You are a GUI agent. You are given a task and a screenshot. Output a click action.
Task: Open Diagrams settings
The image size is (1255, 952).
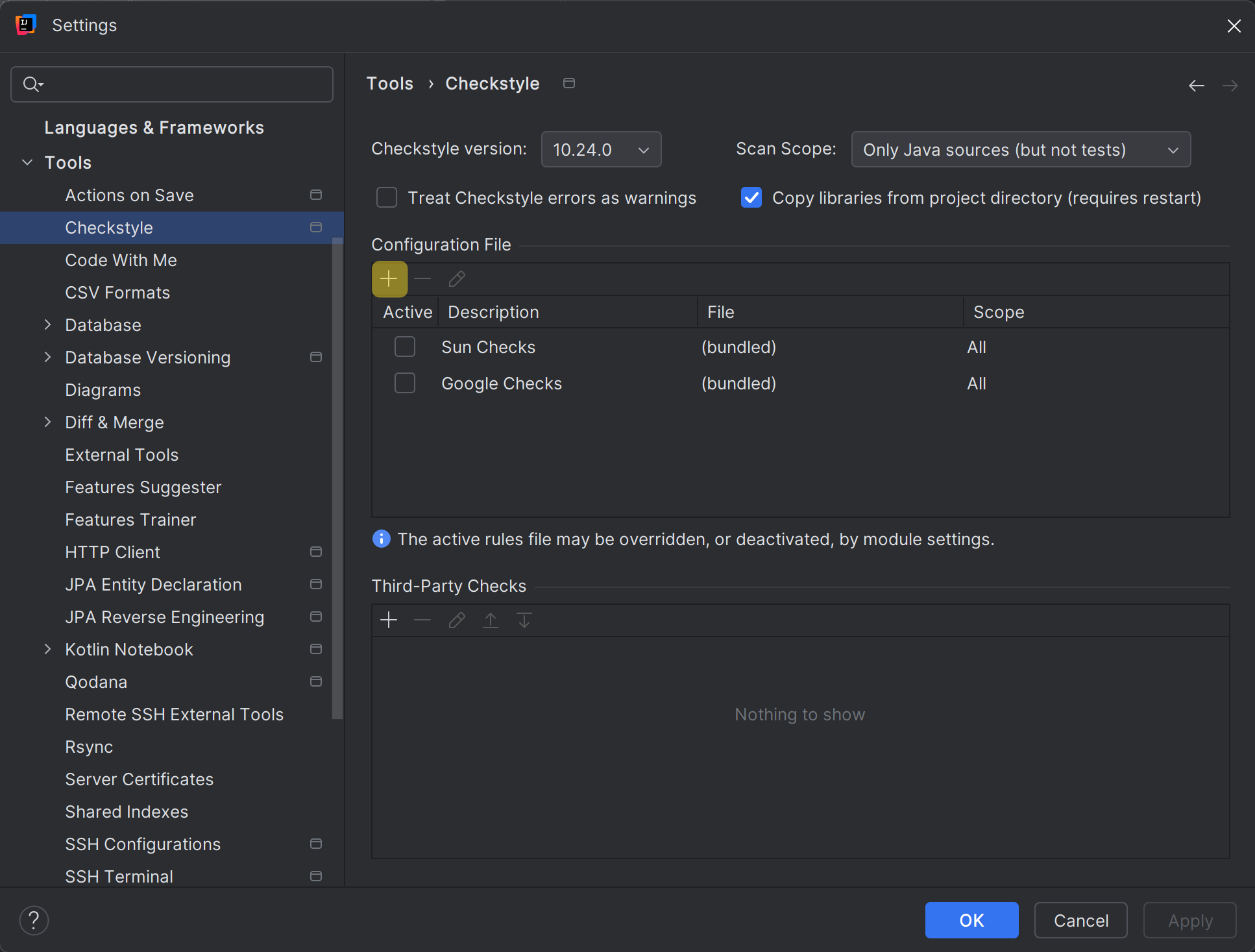[x=103, y=390]
